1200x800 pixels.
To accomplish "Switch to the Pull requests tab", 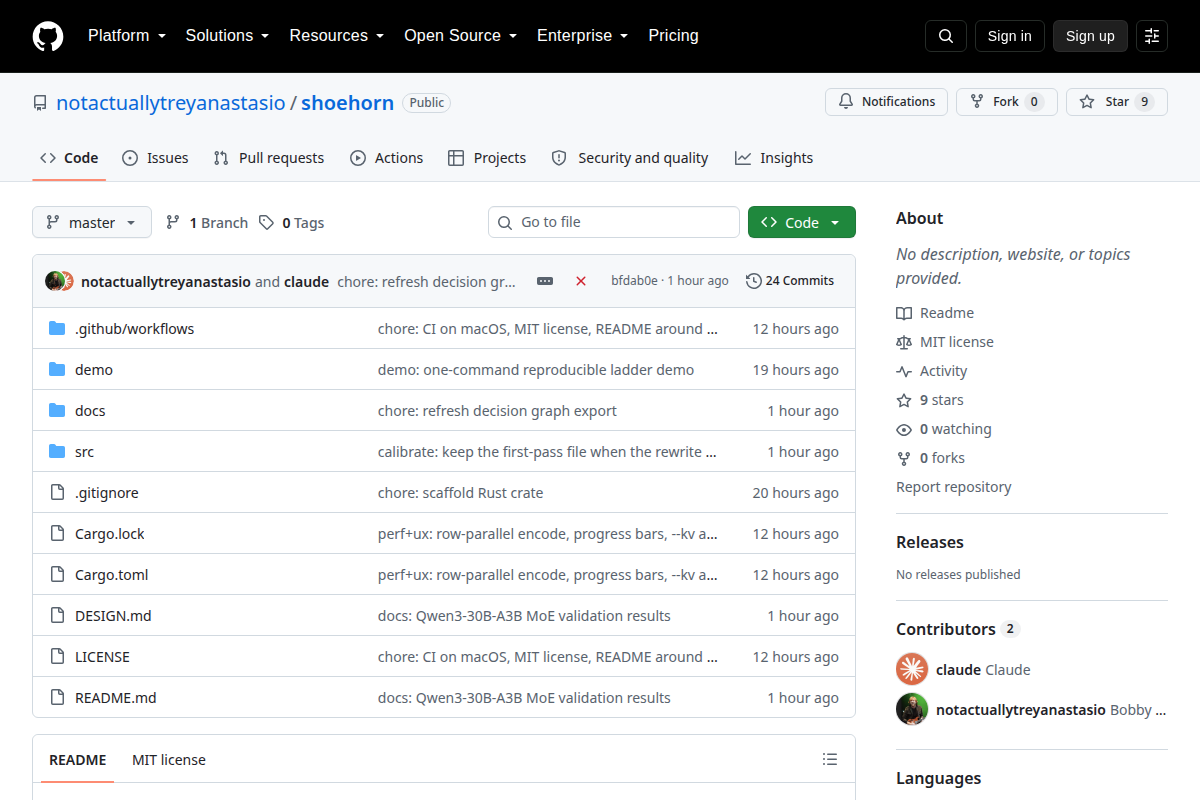I will (269, 158).
